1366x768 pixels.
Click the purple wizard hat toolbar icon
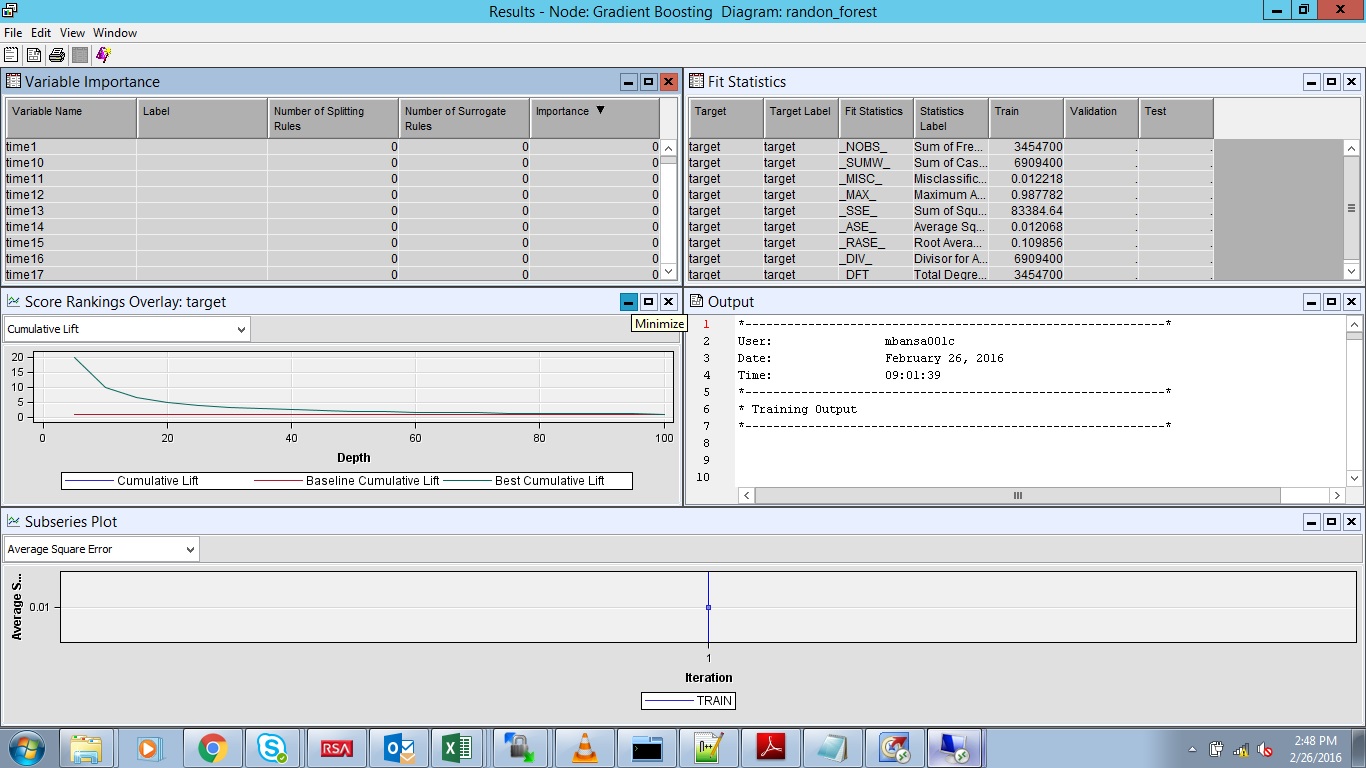(103, 55)
